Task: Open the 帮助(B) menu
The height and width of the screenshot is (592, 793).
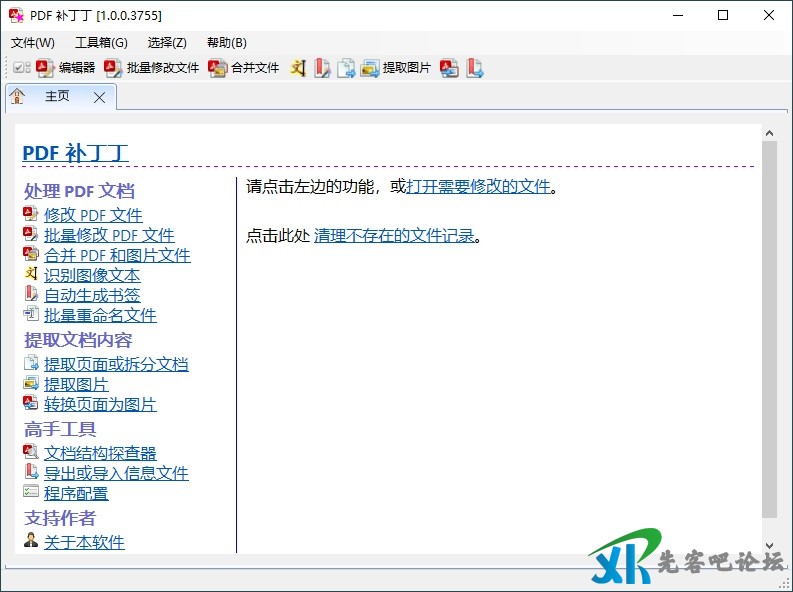Action: click(x=226, y=42)
